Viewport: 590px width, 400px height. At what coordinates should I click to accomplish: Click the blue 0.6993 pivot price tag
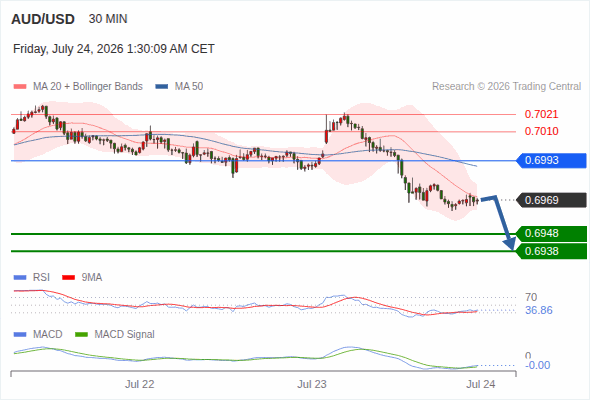(551, 161)
